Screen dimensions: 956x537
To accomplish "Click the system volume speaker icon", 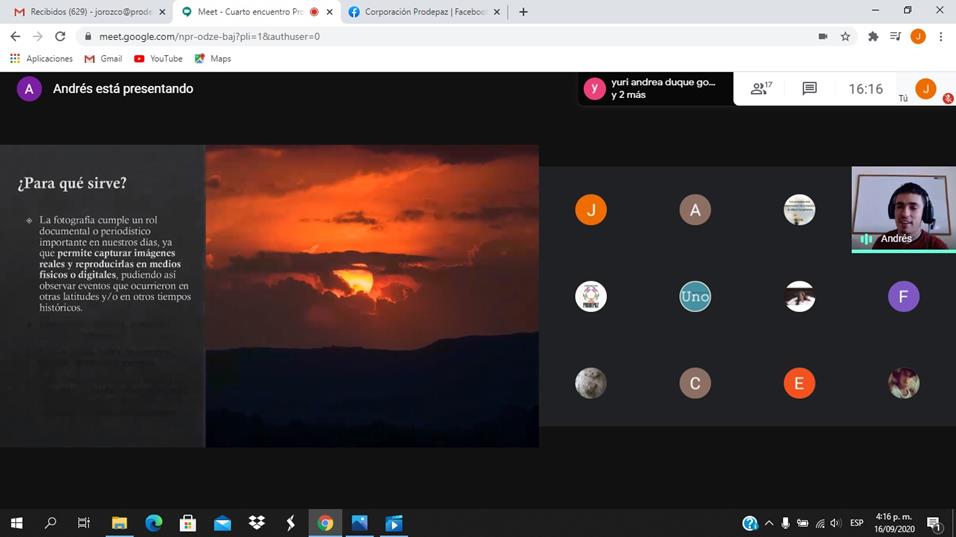I will pyautogui.click(x=835, y=523).
